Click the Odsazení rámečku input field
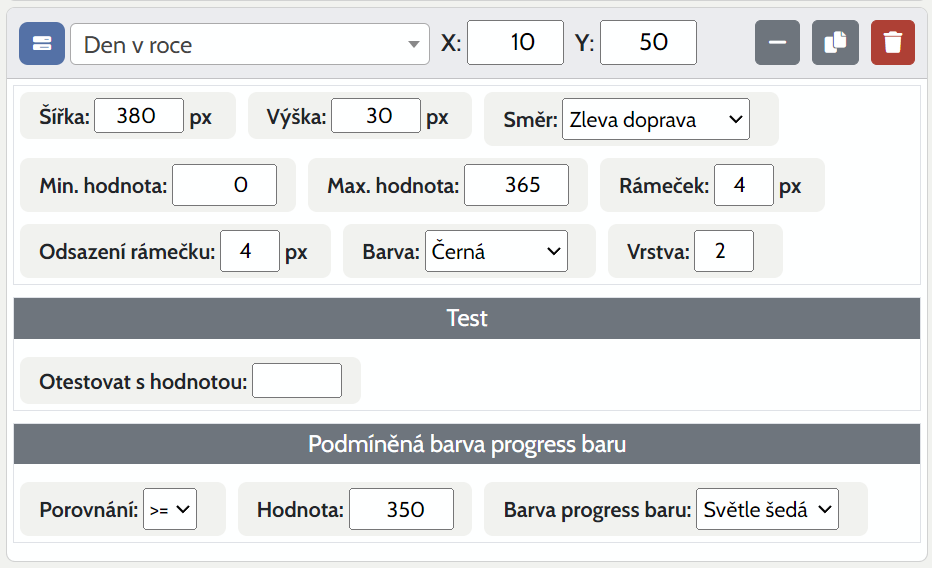 pyautogui.click(x=249, y=252)
